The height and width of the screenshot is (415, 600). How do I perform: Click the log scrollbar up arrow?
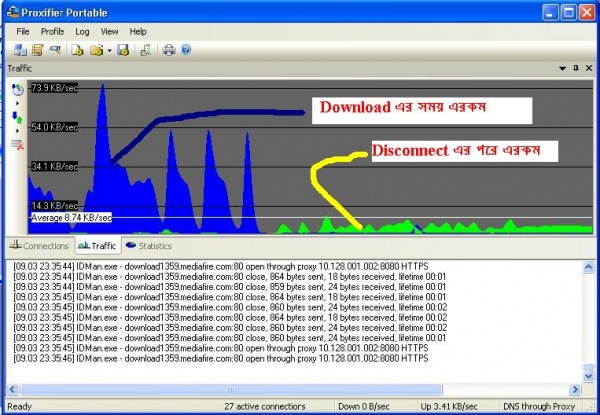[589, 267]
